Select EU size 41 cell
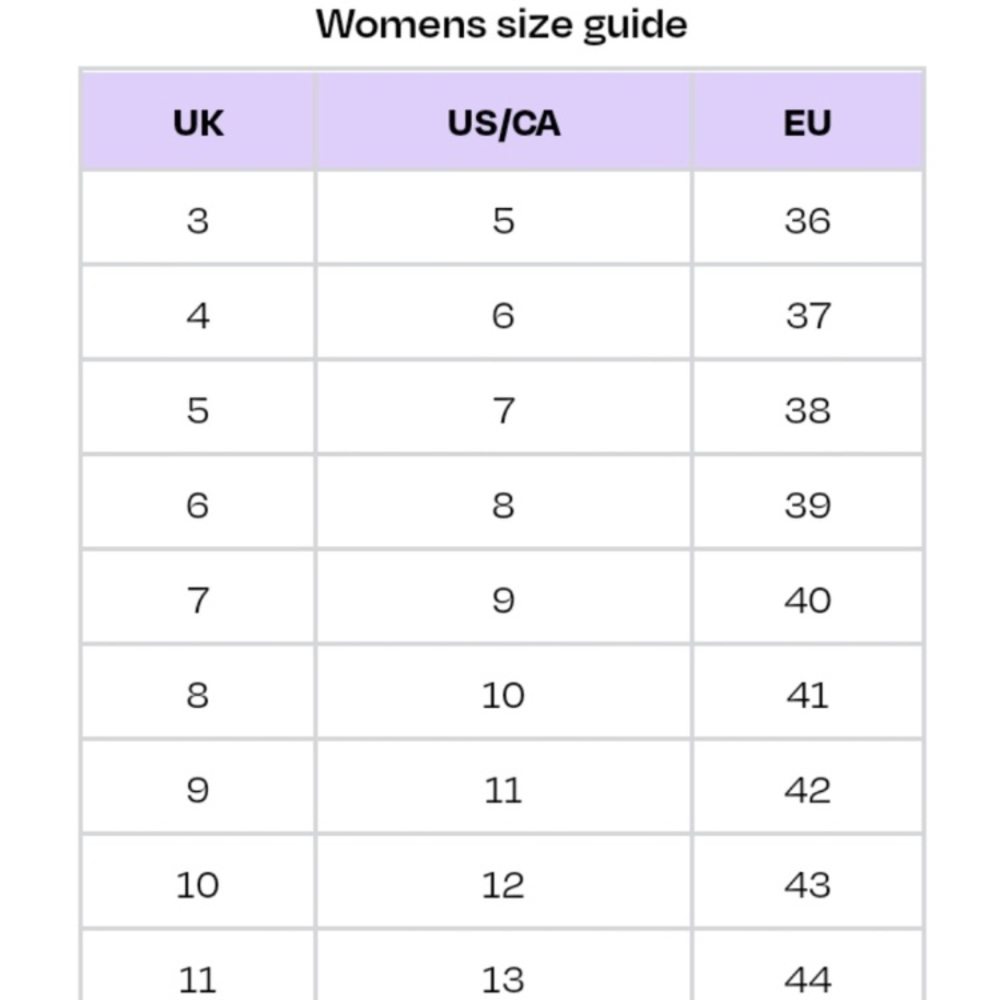 point(807,693)
